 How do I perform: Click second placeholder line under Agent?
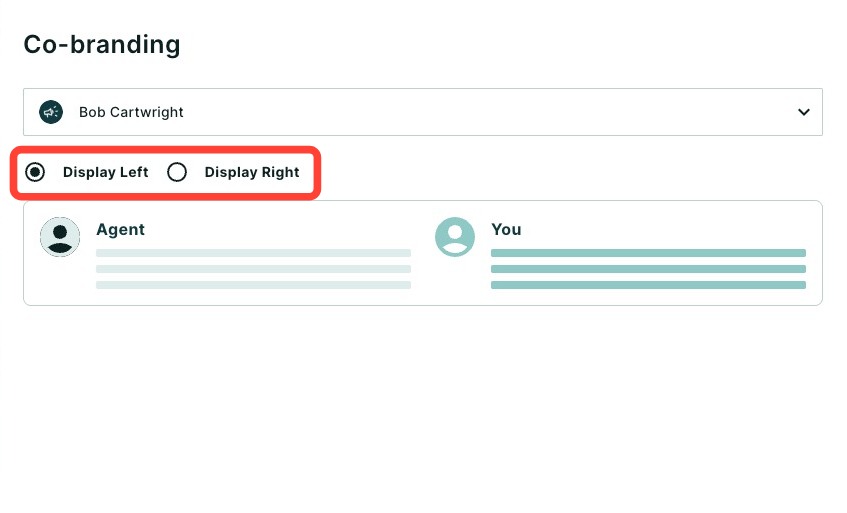(253, 269)
